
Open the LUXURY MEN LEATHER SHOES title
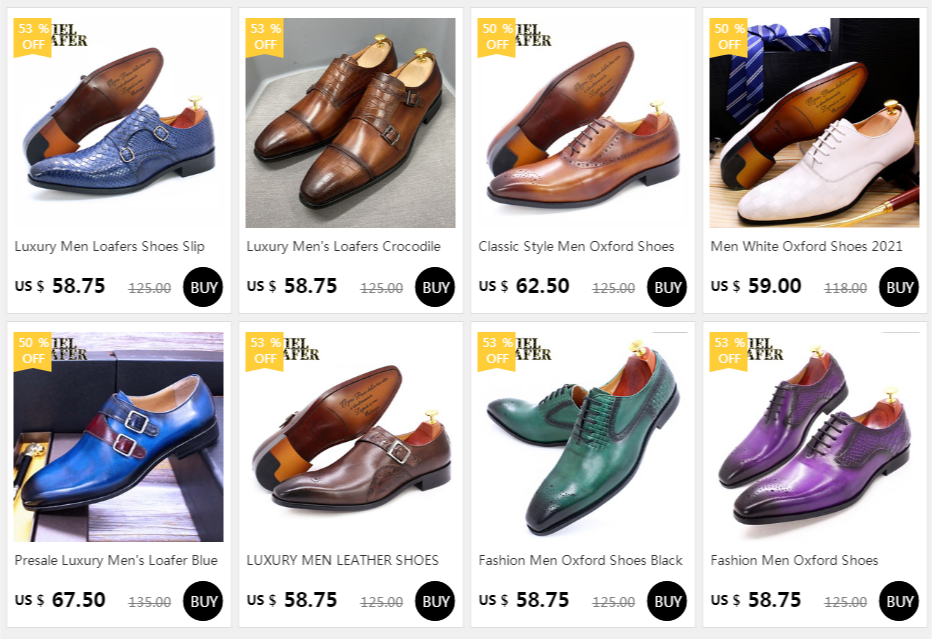(343, 560)
